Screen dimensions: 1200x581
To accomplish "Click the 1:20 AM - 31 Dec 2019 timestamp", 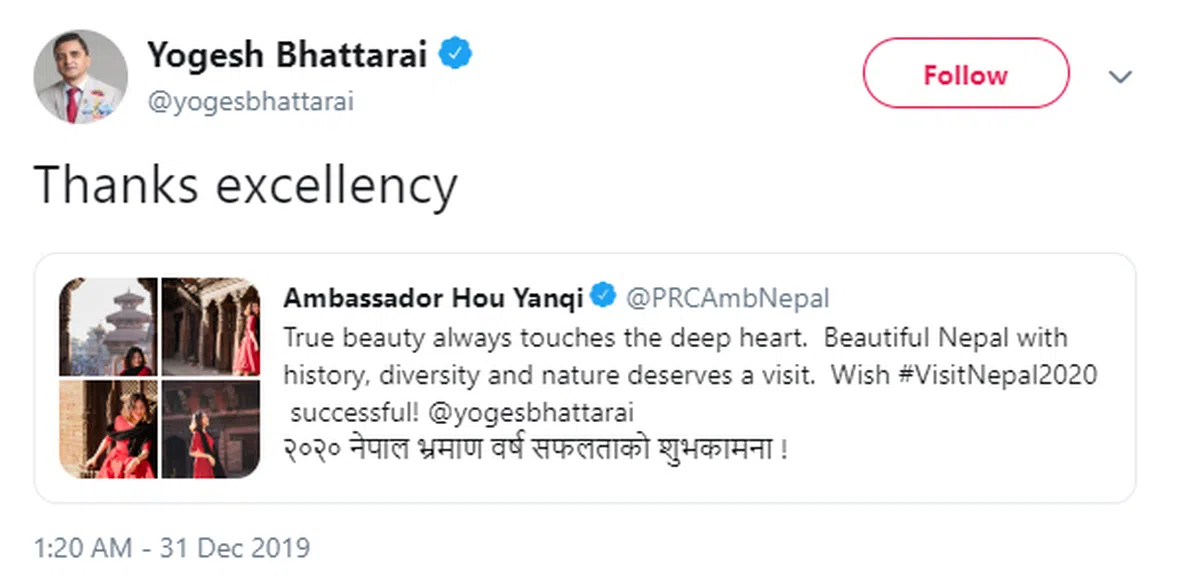I will click(172, 548).
